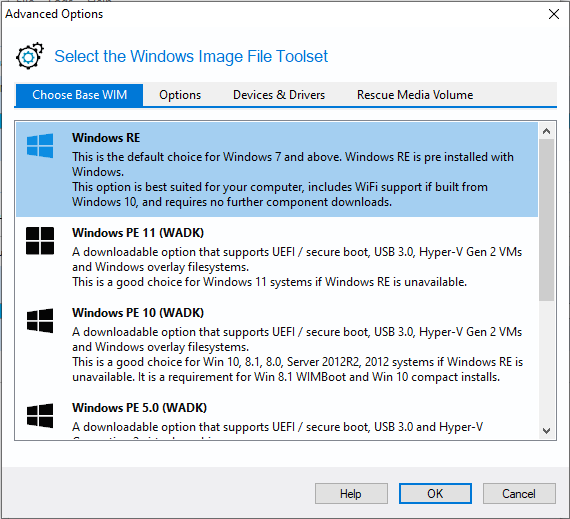
Task: Select the Choose Base WIM tab
Action: click(x=79, y=95)
